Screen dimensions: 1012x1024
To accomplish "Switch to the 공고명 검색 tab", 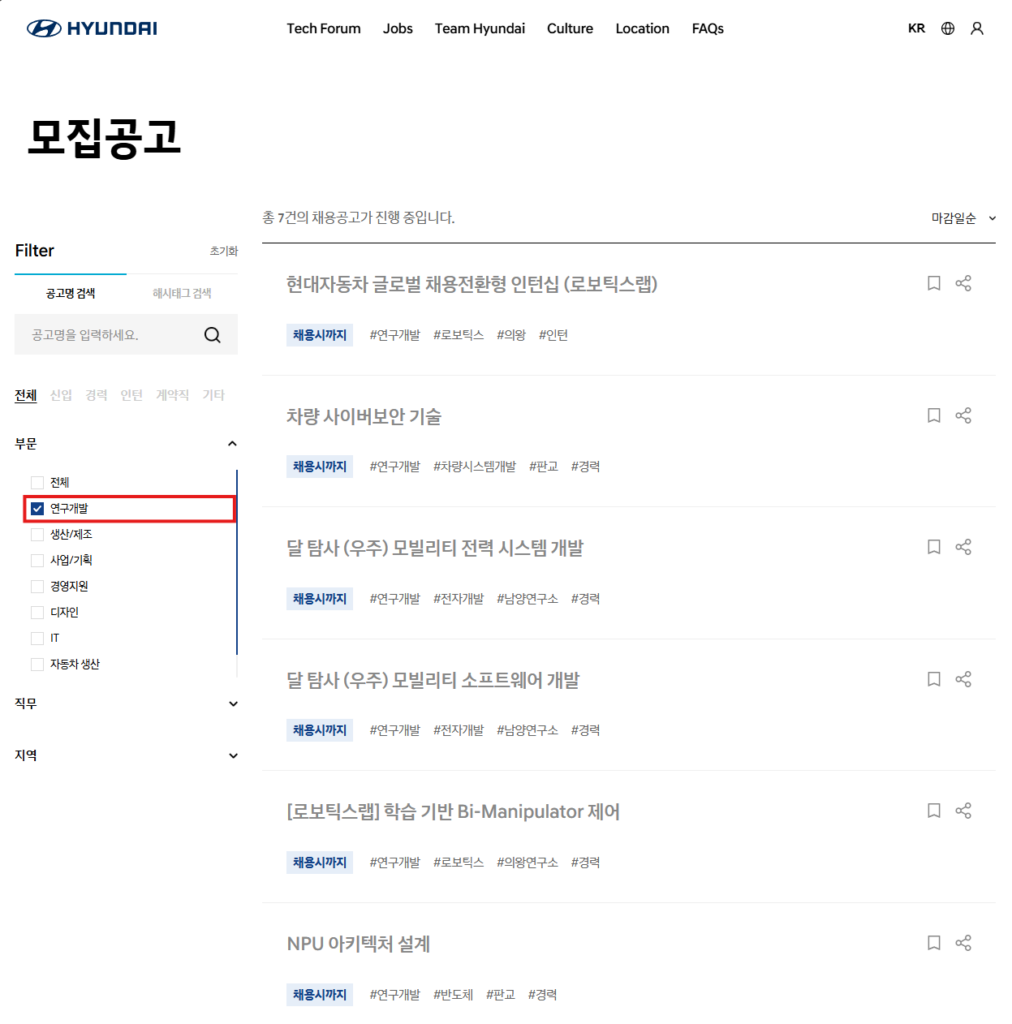I will click(x=71, y=293).
